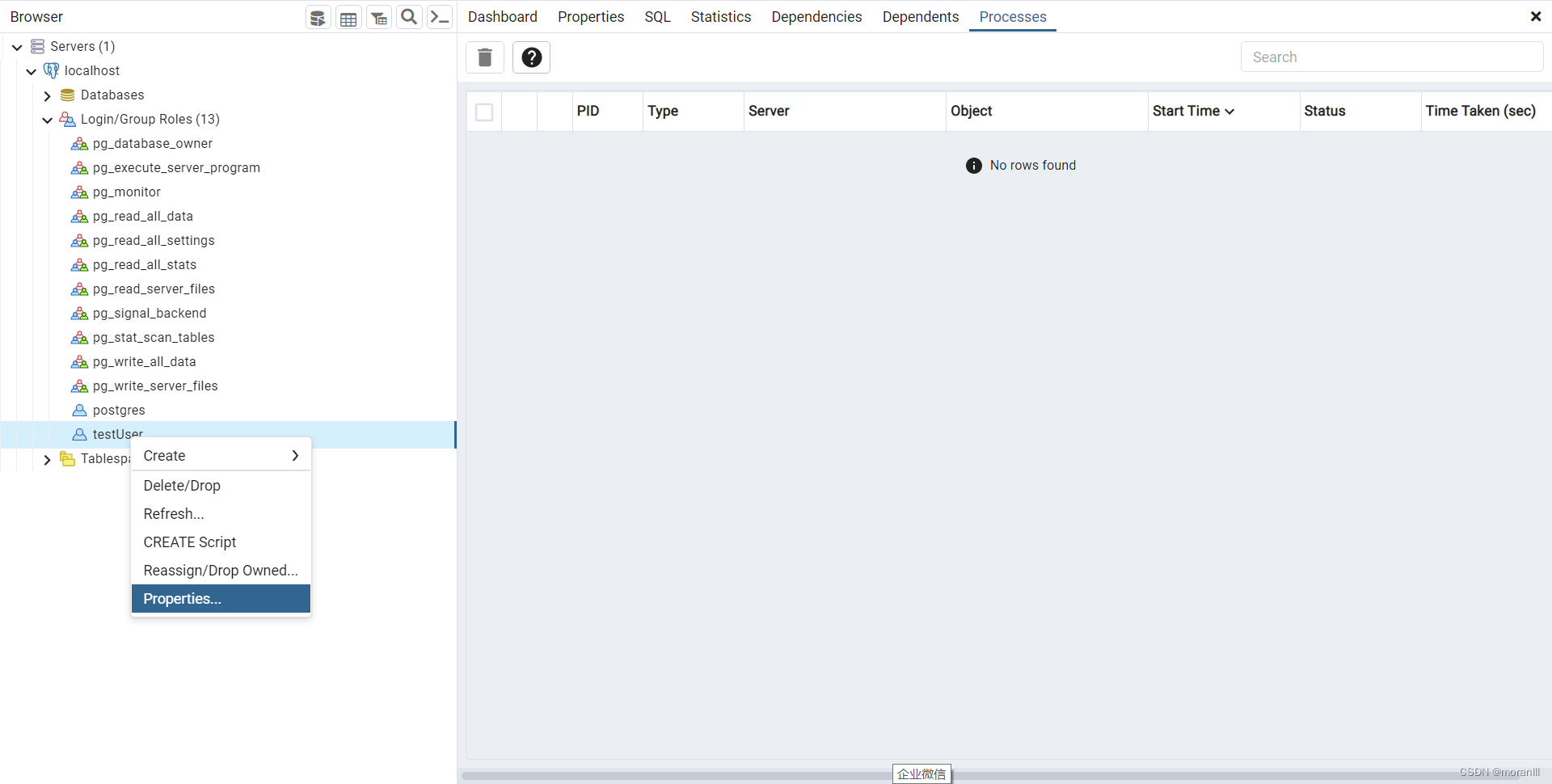Expand the Create submenu arrow
Screen dimensions: 1552x784
pos(295,456)
